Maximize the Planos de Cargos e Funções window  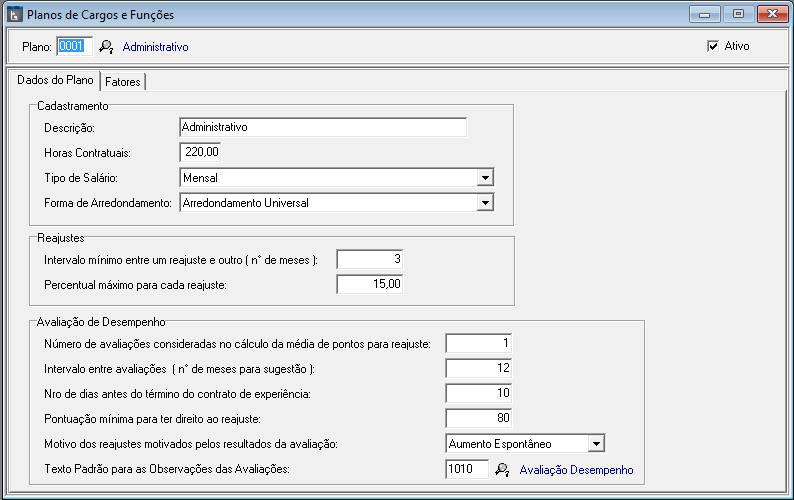click(x=738, y=14)
